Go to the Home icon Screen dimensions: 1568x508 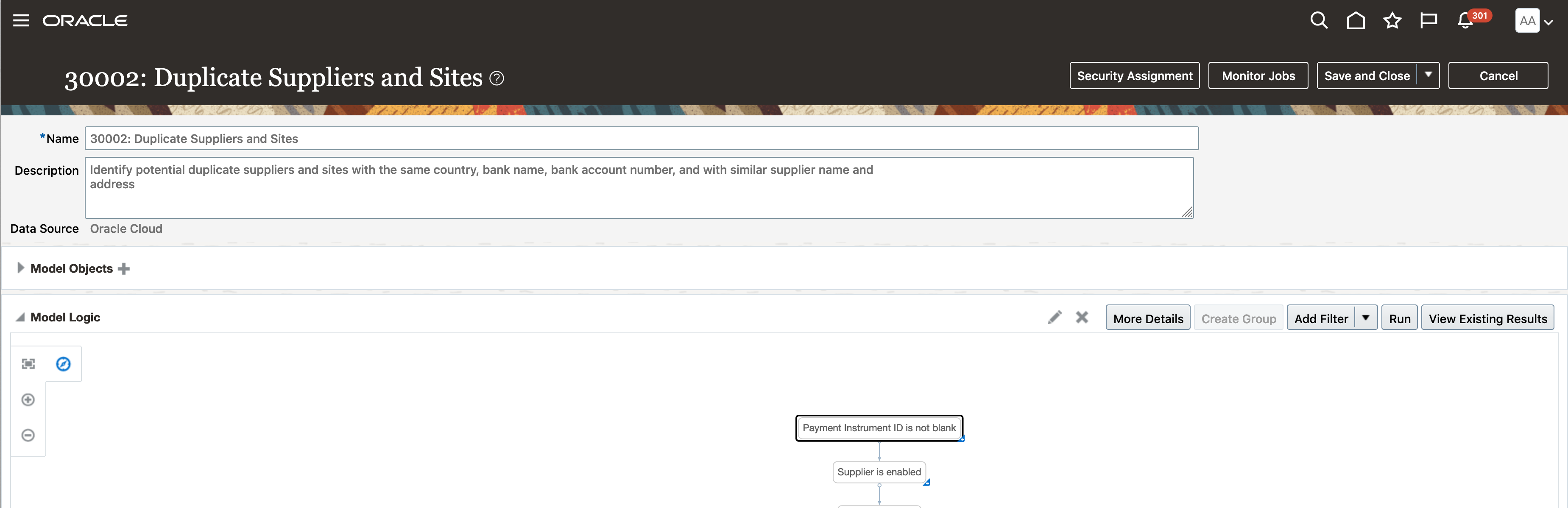point(1356,21)
